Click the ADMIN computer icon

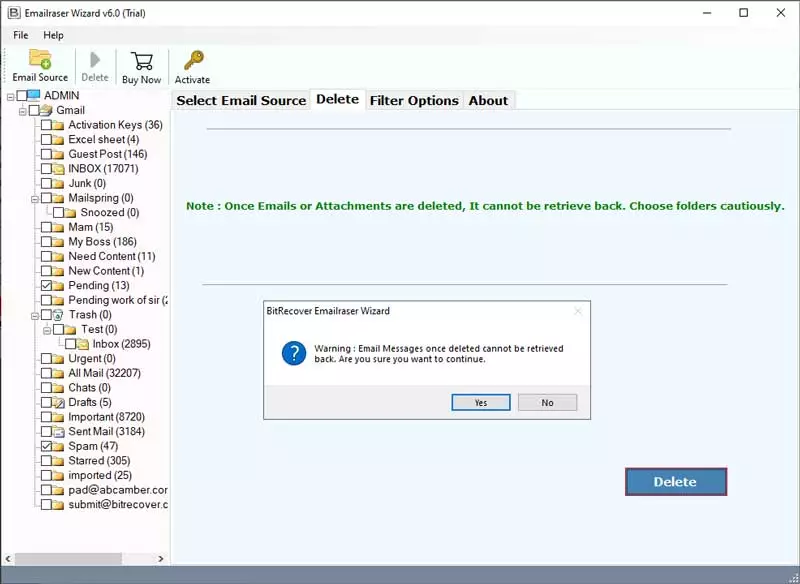(34, 95)
